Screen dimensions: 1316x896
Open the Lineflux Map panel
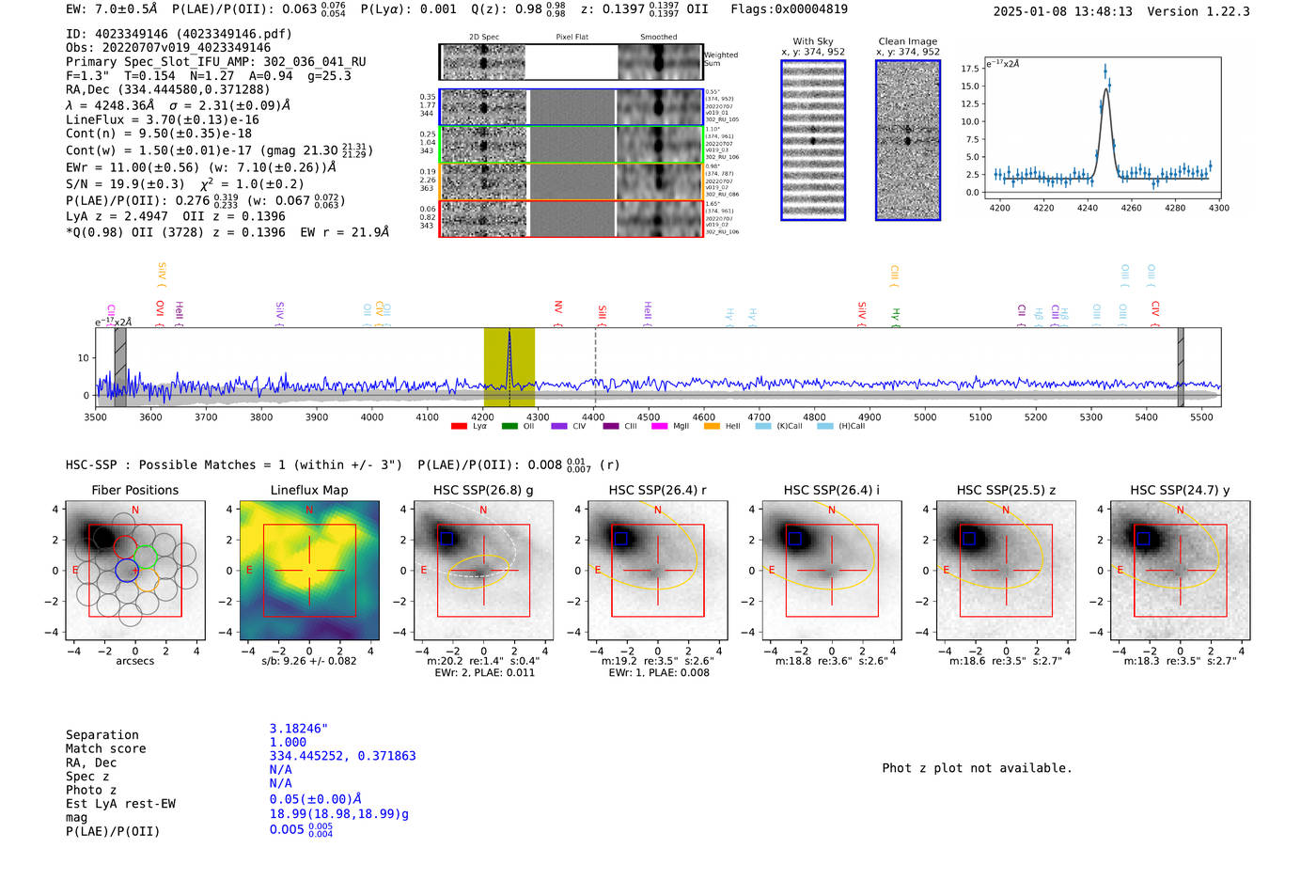(309, 571)
